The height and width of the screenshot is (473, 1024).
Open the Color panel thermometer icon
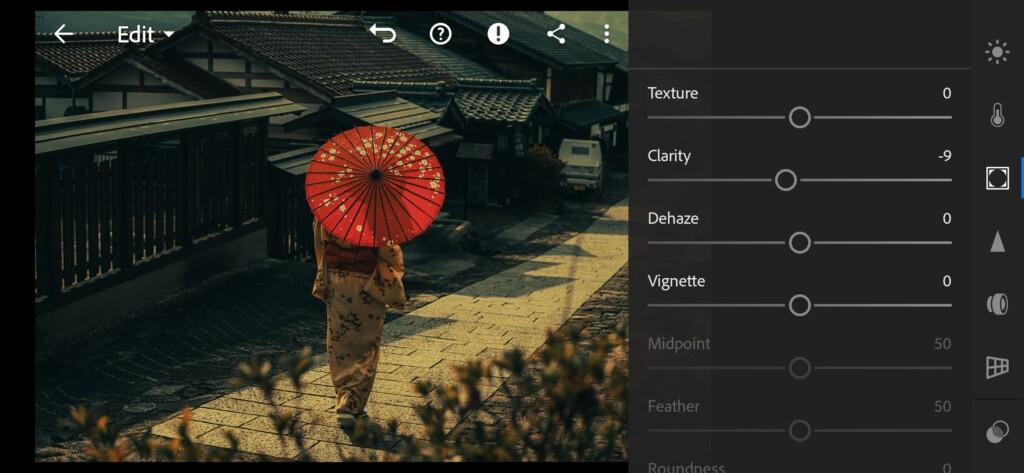[997, 115]
